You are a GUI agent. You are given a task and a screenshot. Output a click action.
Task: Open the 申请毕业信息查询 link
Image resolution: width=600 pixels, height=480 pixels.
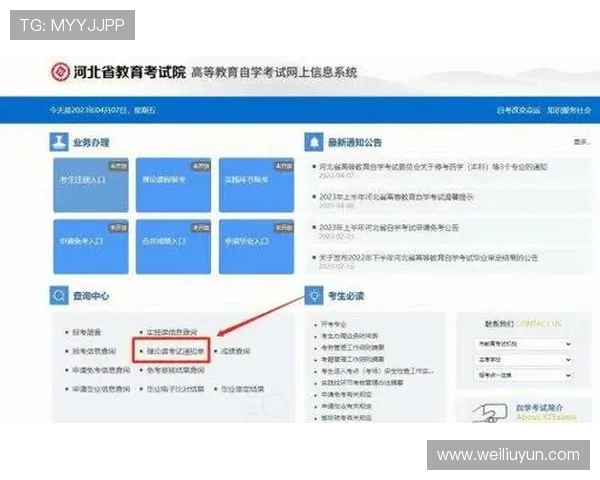[101, 389]
